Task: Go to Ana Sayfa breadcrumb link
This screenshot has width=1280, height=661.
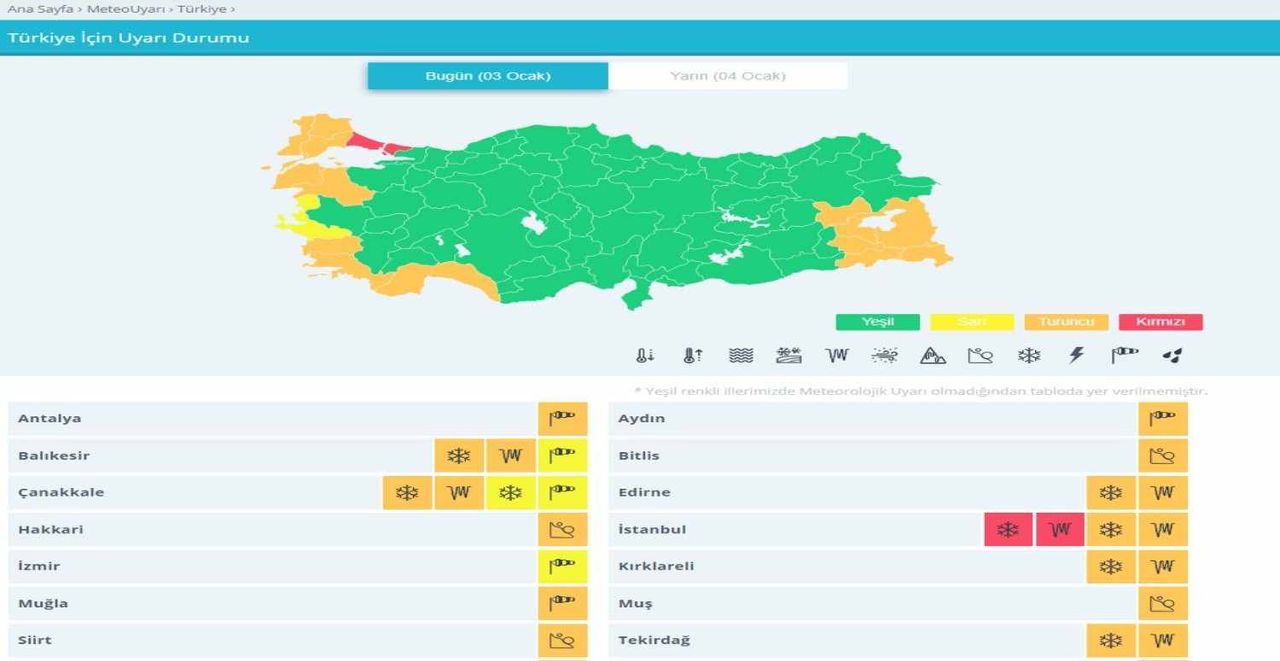Action: pyautogui.click(x=40, y=9)
